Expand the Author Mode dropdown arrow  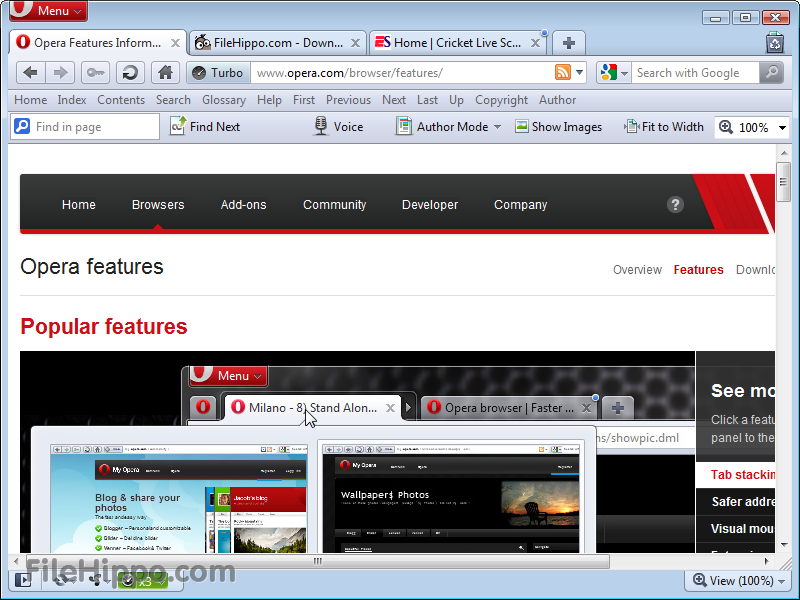[497, 127]
